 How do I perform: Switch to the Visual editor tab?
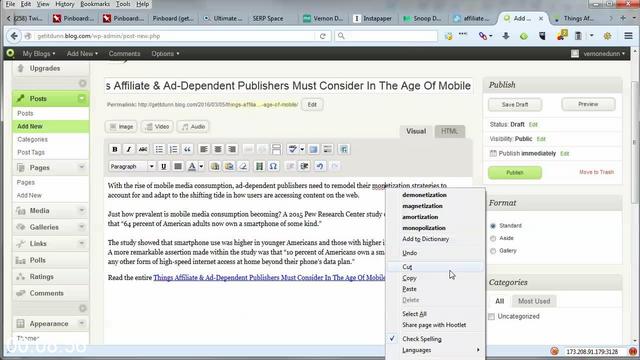[416, 131]
